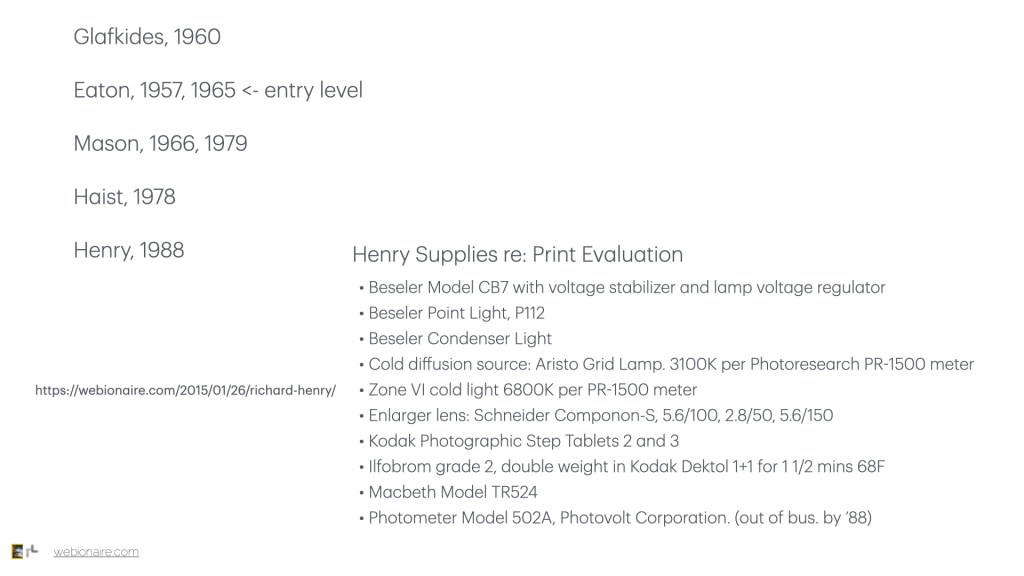
Task: Click the Schneider Componon-S enlarger lens bullet
Action: (x=600, y=415)
